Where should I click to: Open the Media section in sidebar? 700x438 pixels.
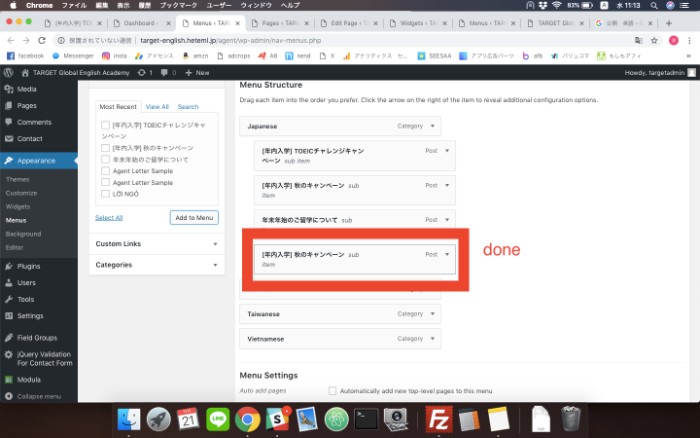tap(26, 89)
